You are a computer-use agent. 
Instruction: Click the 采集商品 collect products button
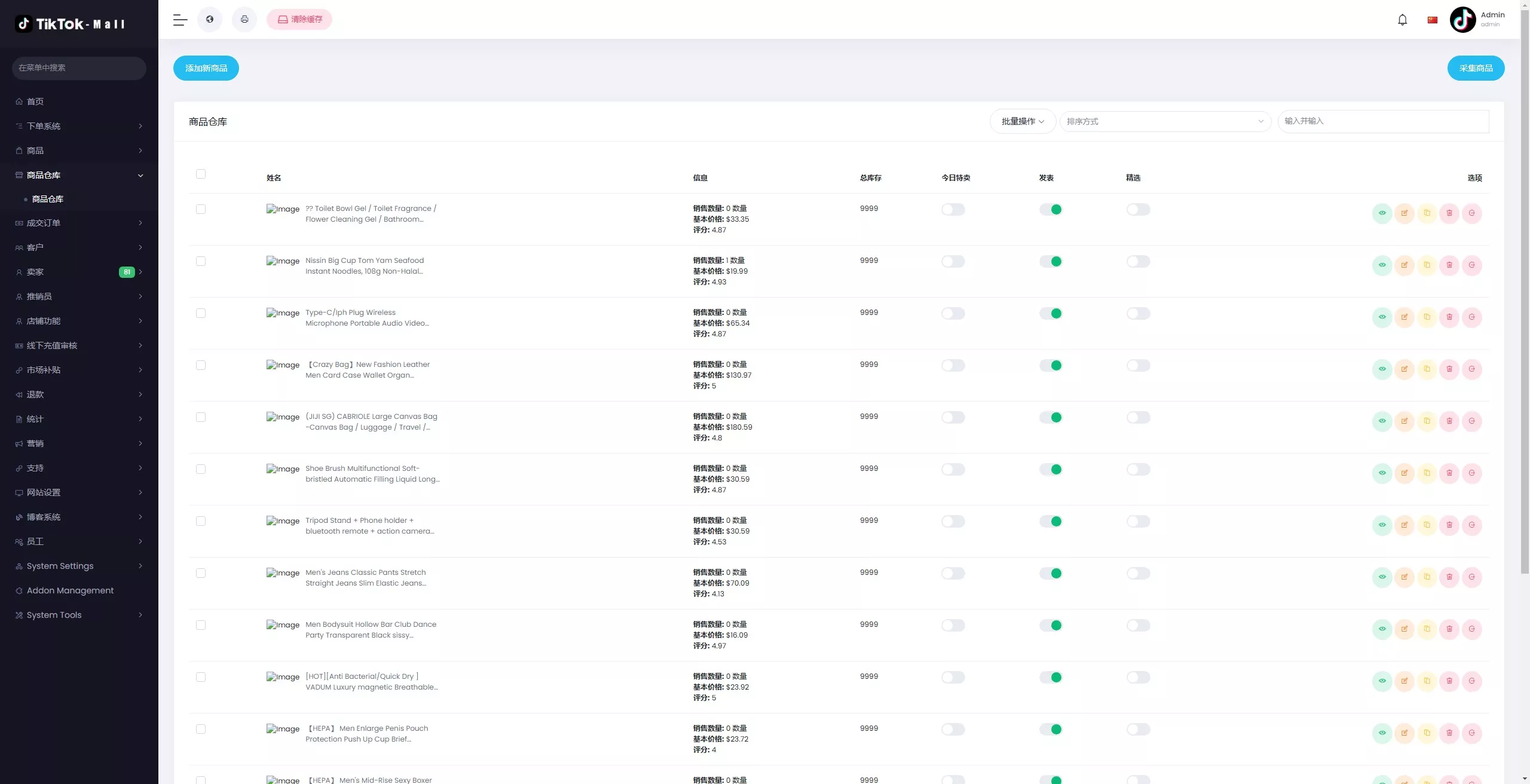(1476, 68)
